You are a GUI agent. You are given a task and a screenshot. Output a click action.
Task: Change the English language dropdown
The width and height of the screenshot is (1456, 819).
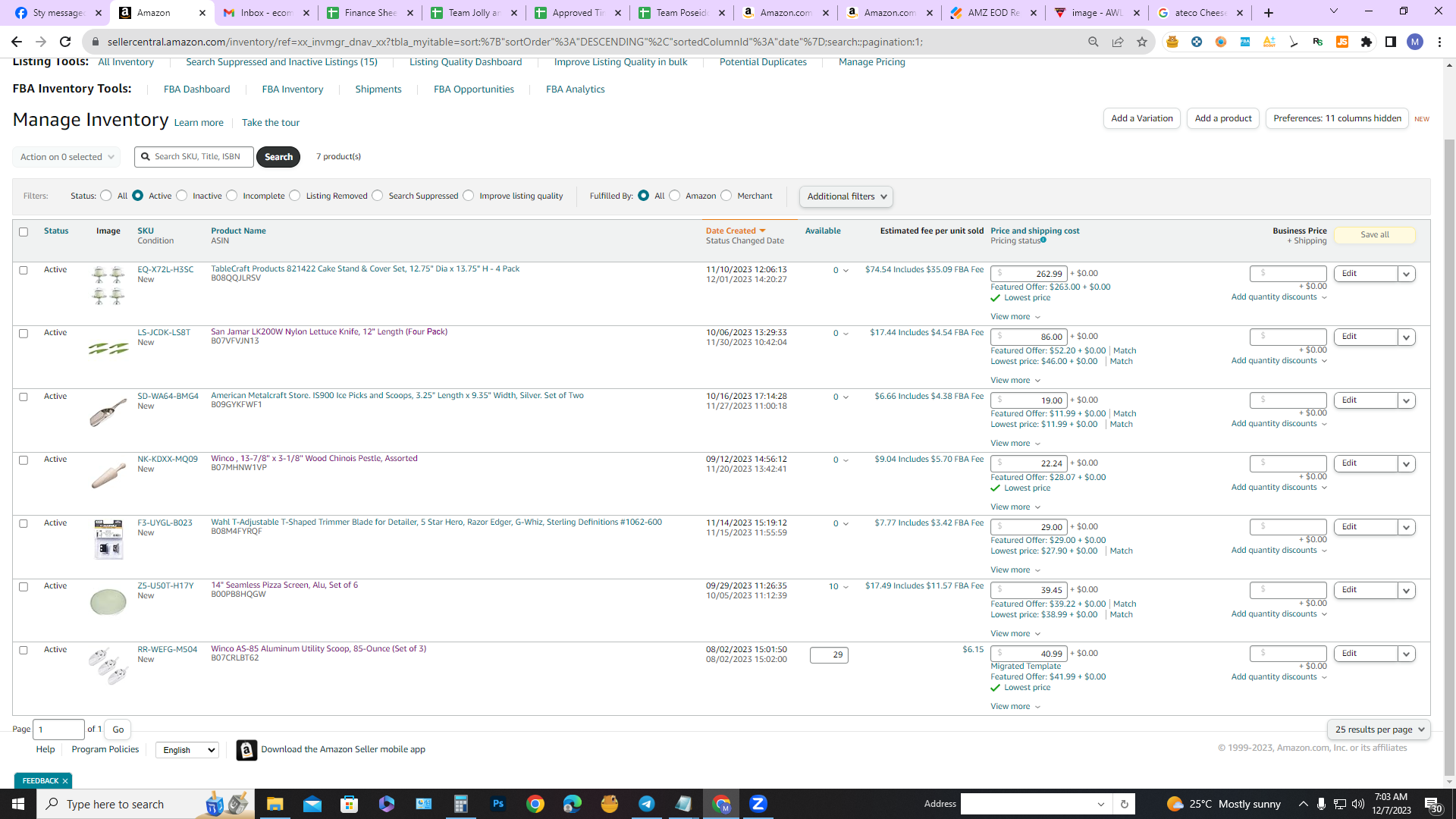(187, 750)
